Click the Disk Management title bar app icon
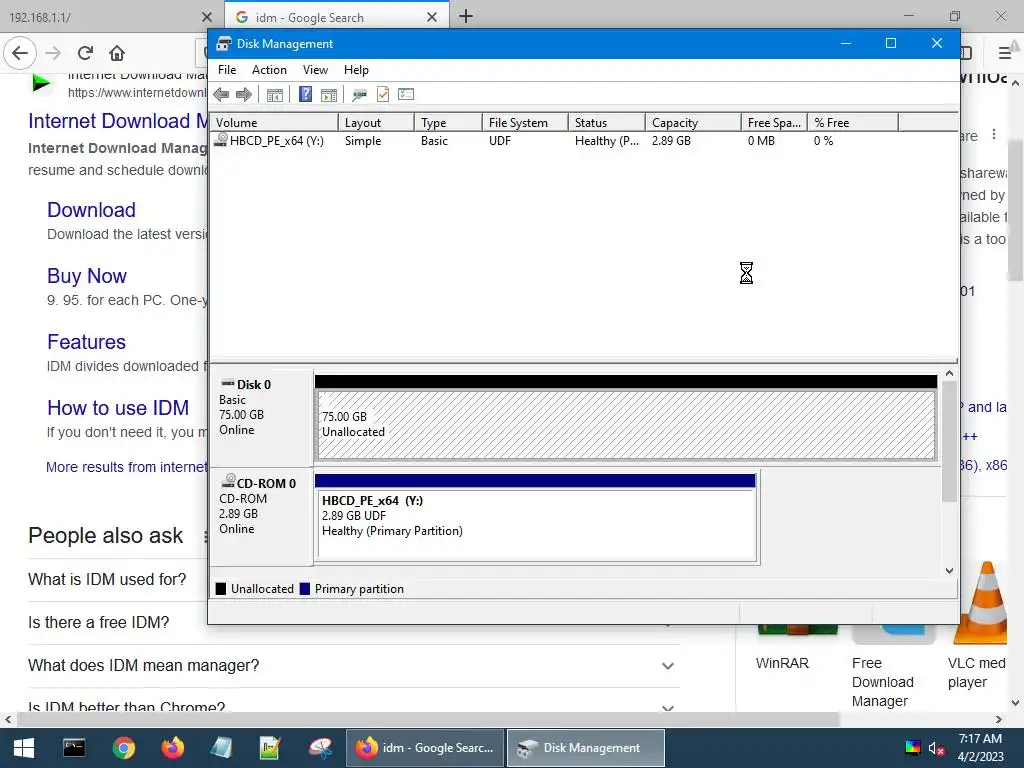The image size is (1024, 768). point(223,44)
